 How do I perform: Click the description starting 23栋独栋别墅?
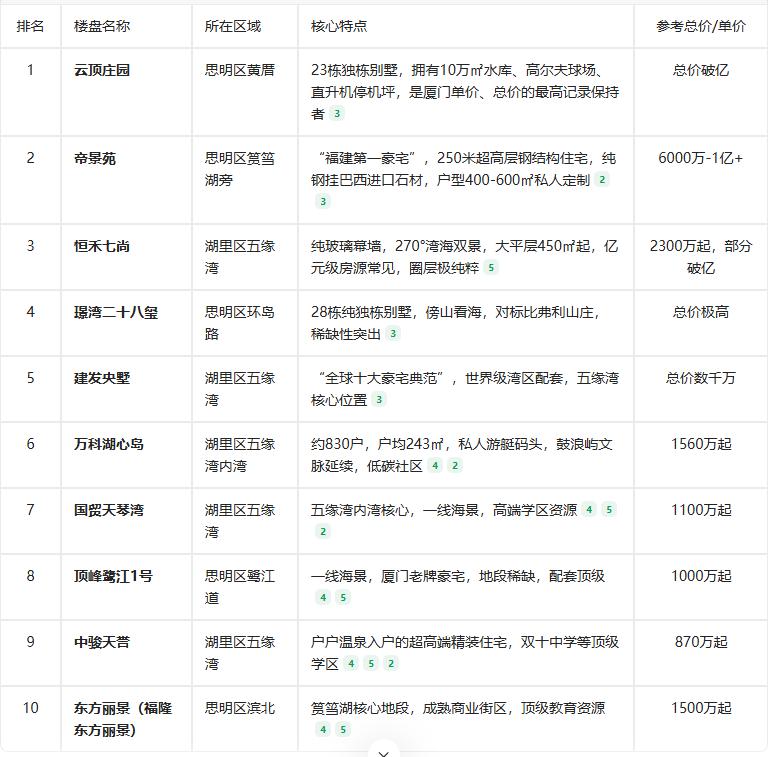pos(465,92)
